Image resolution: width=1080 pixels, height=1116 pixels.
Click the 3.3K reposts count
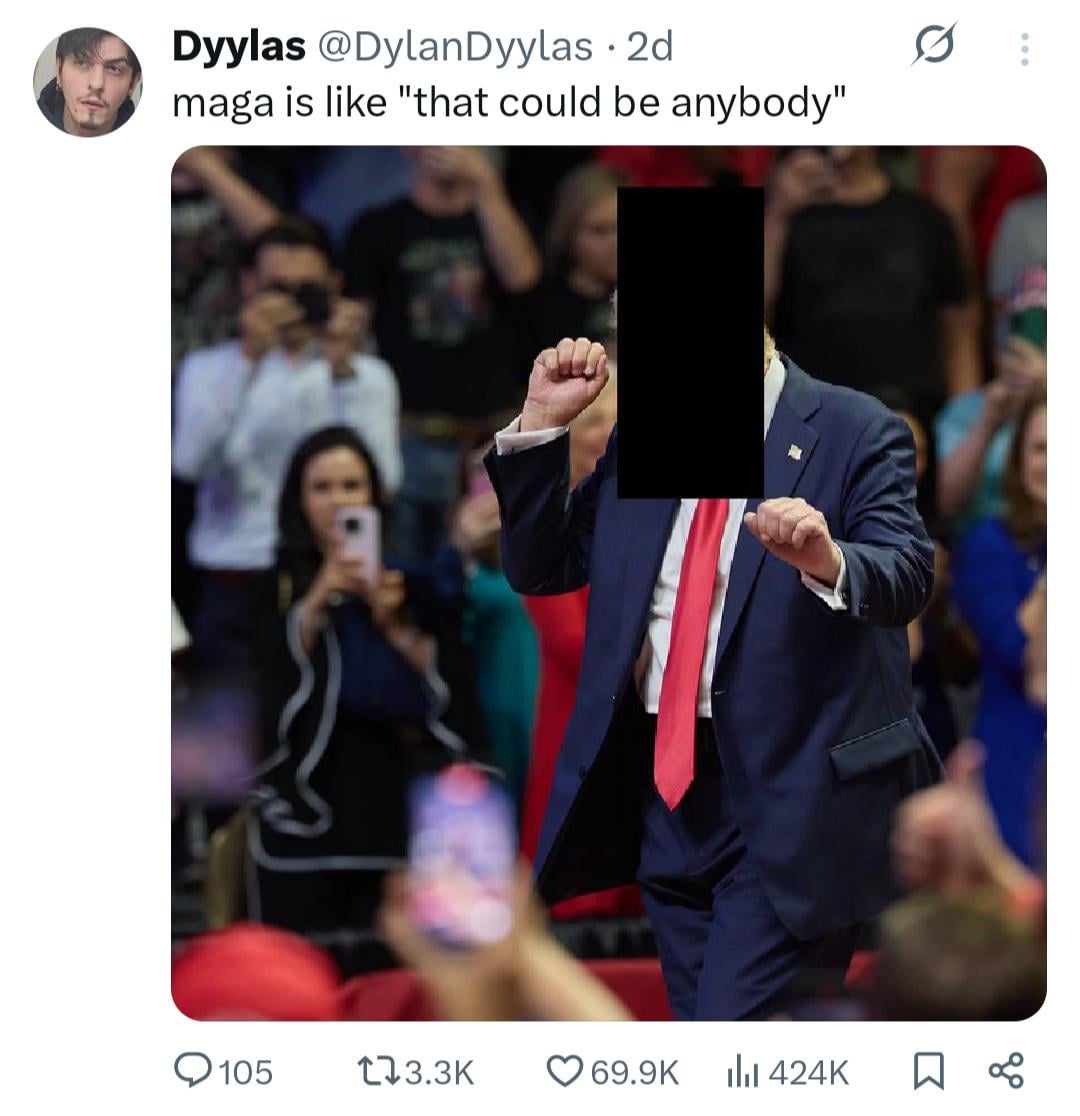coord(439,1073)
